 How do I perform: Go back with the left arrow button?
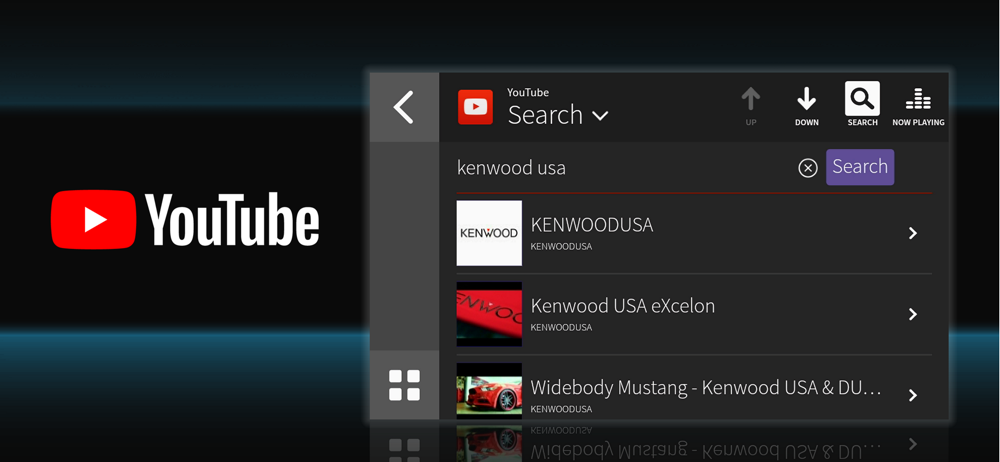click(x=404, y=107)
